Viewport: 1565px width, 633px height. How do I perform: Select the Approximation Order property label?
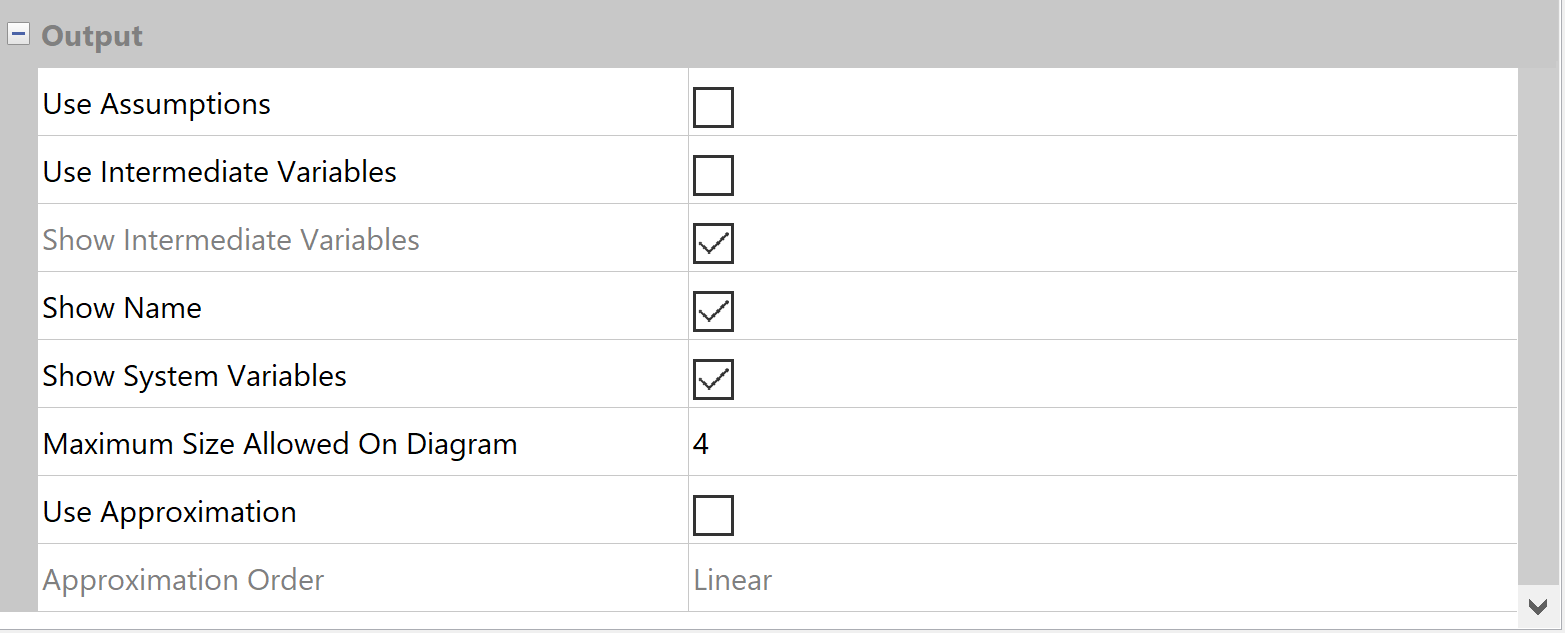pyautogui.click(x=183, y=580)
